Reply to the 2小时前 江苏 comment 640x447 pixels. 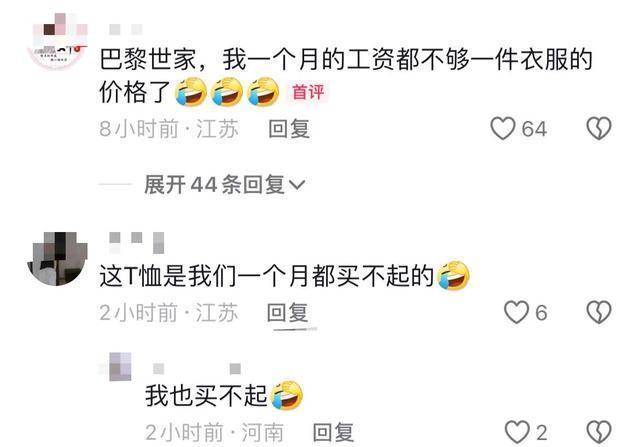click(x=287, y=313)
